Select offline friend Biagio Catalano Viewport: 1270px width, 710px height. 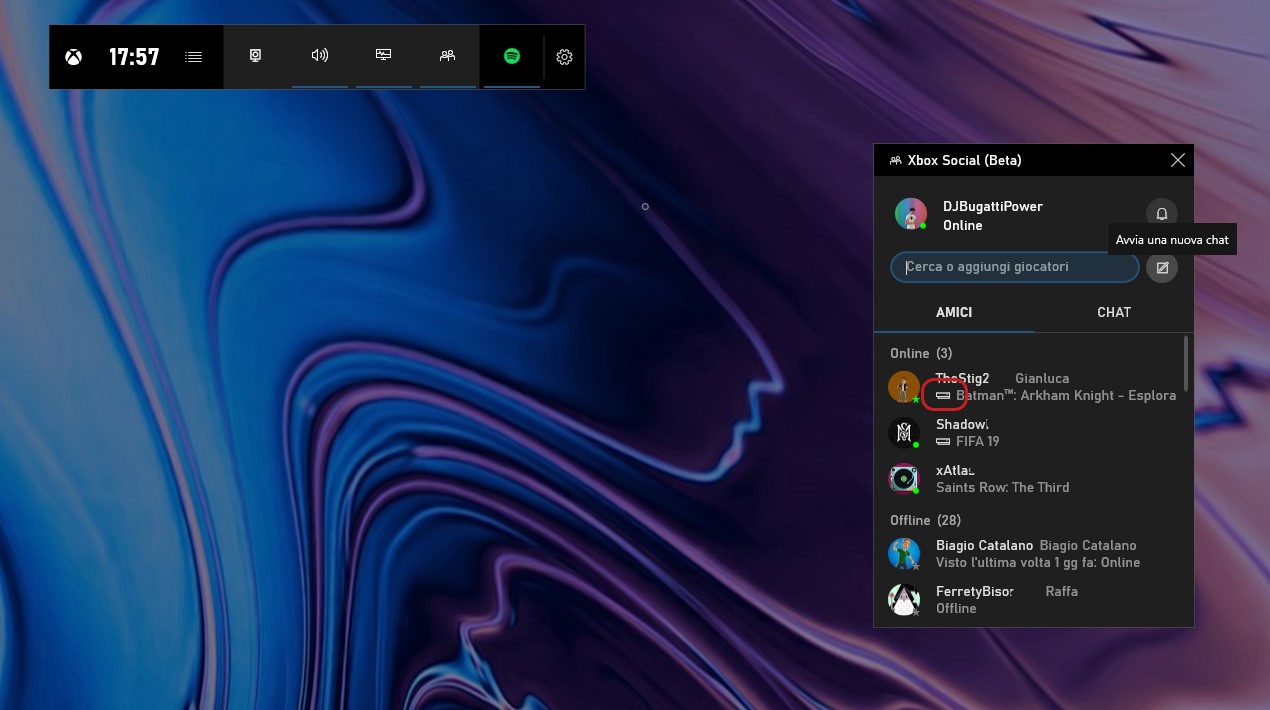pyautogui.click(x=1030, y=554)
